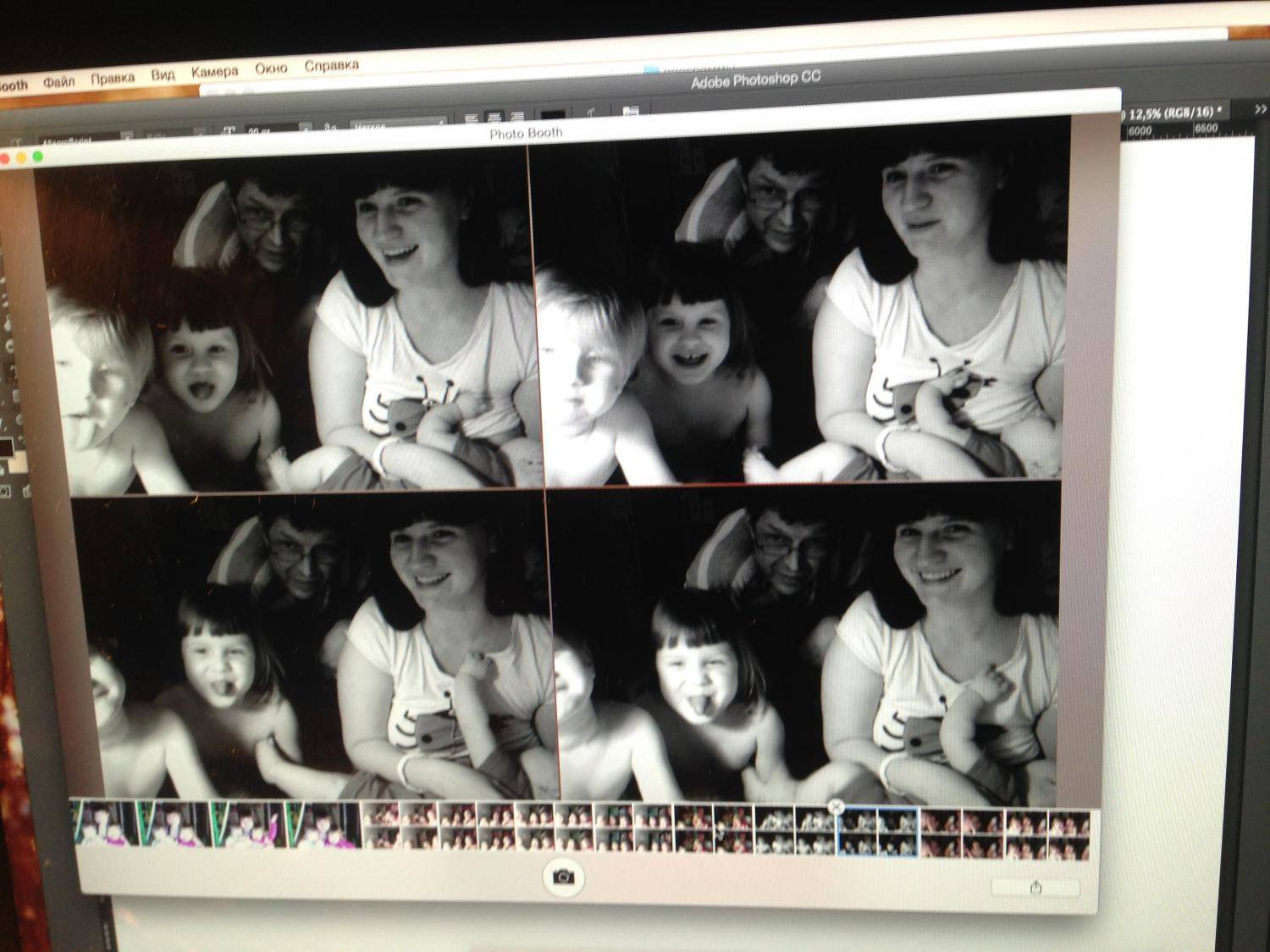Select the blue-highlighted thumbnail in photo strip
1270x952 pixels.
[877, 831]
